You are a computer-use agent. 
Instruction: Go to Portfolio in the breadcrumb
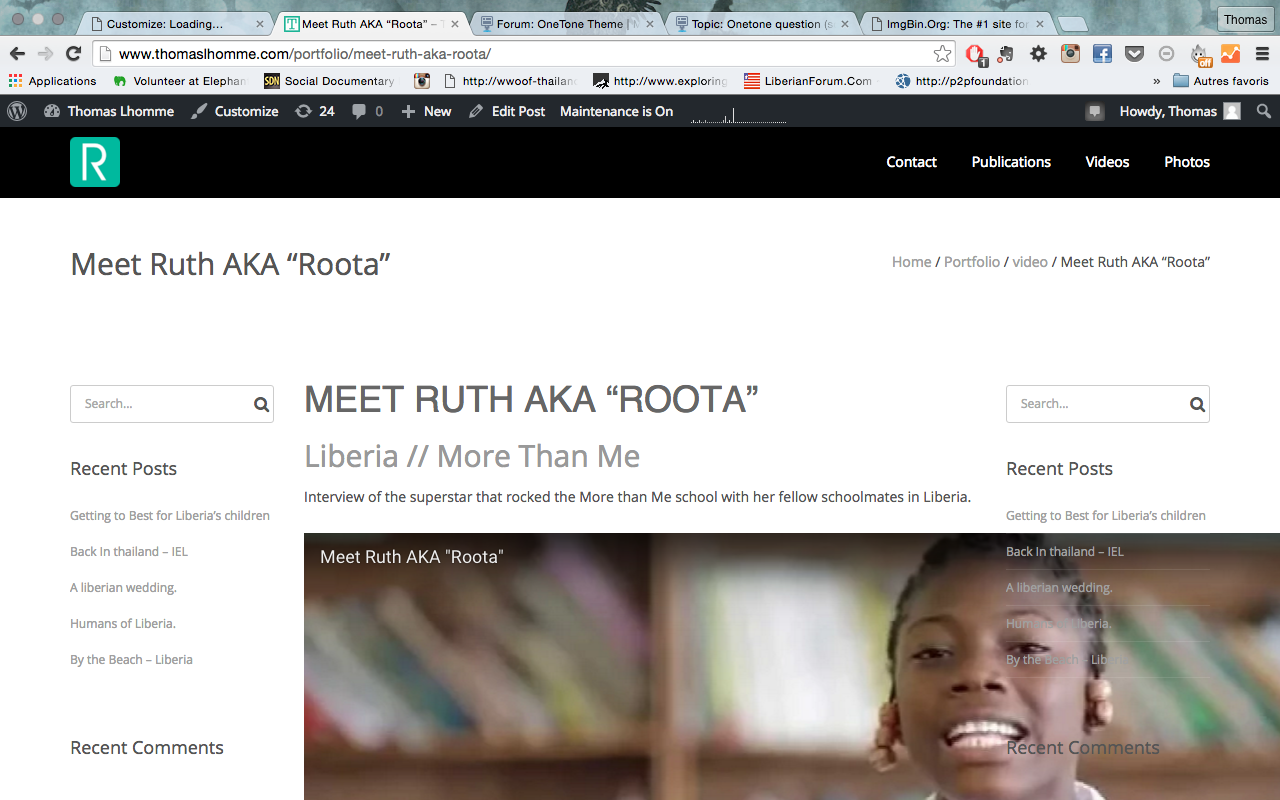972,262
